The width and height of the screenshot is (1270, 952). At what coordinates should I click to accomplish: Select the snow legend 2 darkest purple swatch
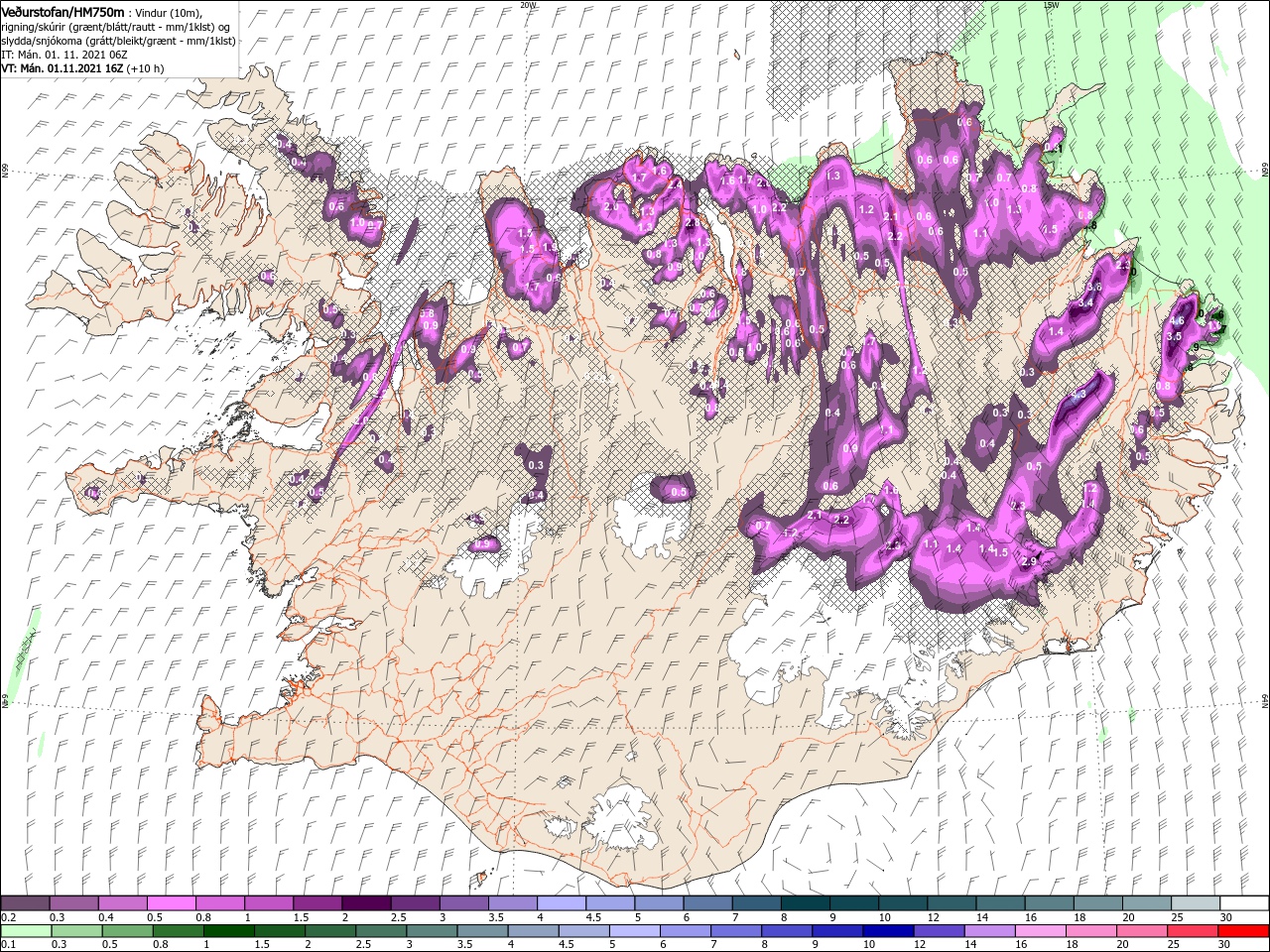point(366,902)
